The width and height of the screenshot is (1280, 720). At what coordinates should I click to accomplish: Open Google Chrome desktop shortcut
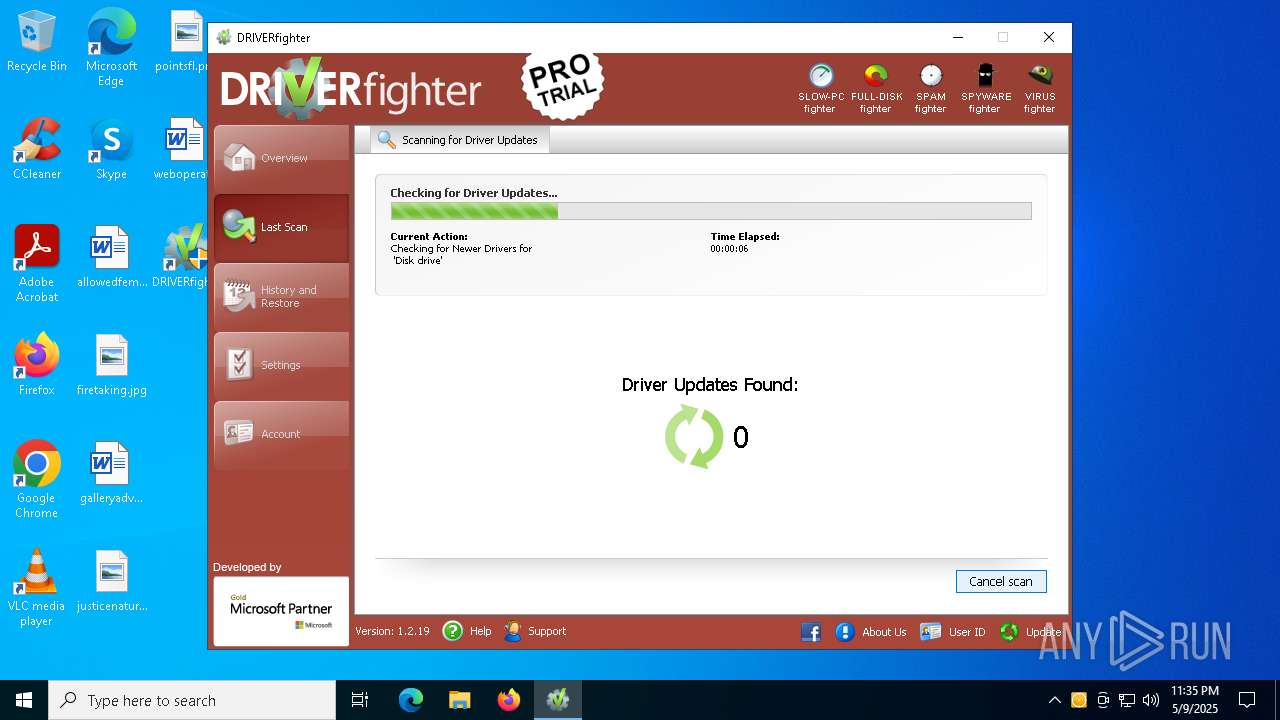(37, 480)
